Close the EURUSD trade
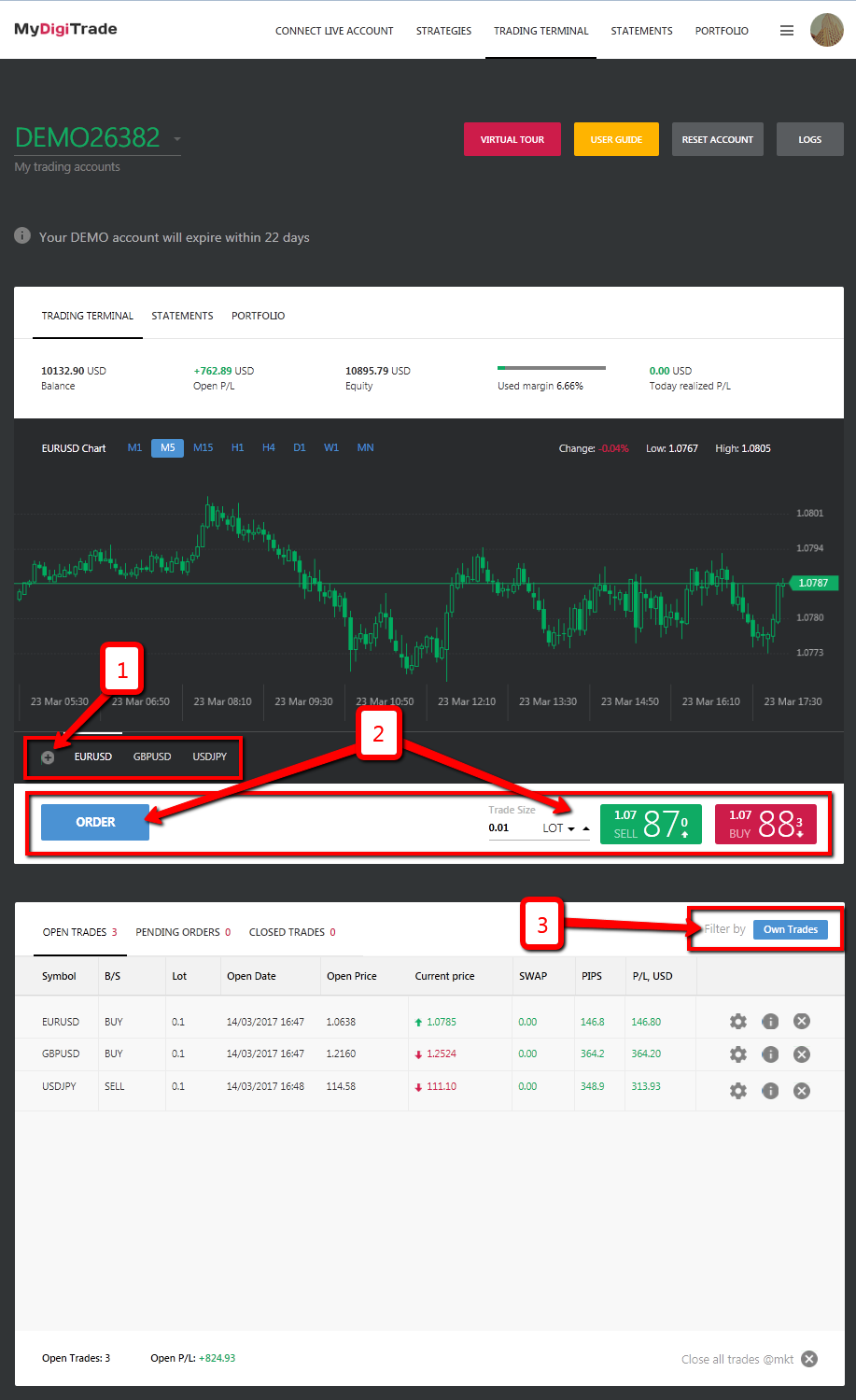The height and width of the screenshot is (1400, 856). tap(801, 1022)
